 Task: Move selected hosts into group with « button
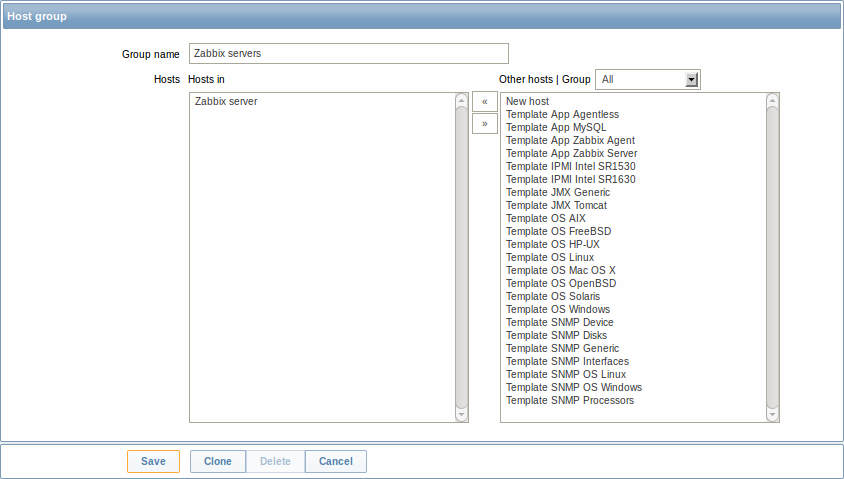tap(484, 102)
